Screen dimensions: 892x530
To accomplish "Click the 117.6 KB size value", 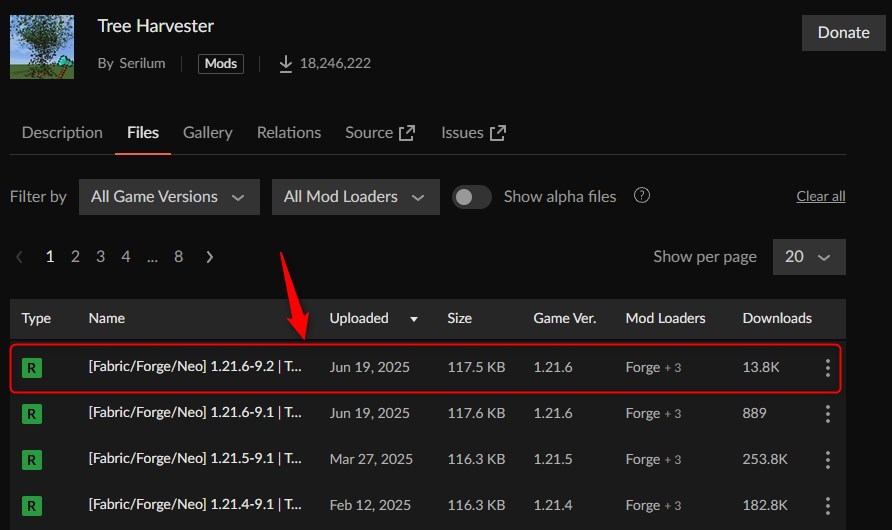I will 476,413.
